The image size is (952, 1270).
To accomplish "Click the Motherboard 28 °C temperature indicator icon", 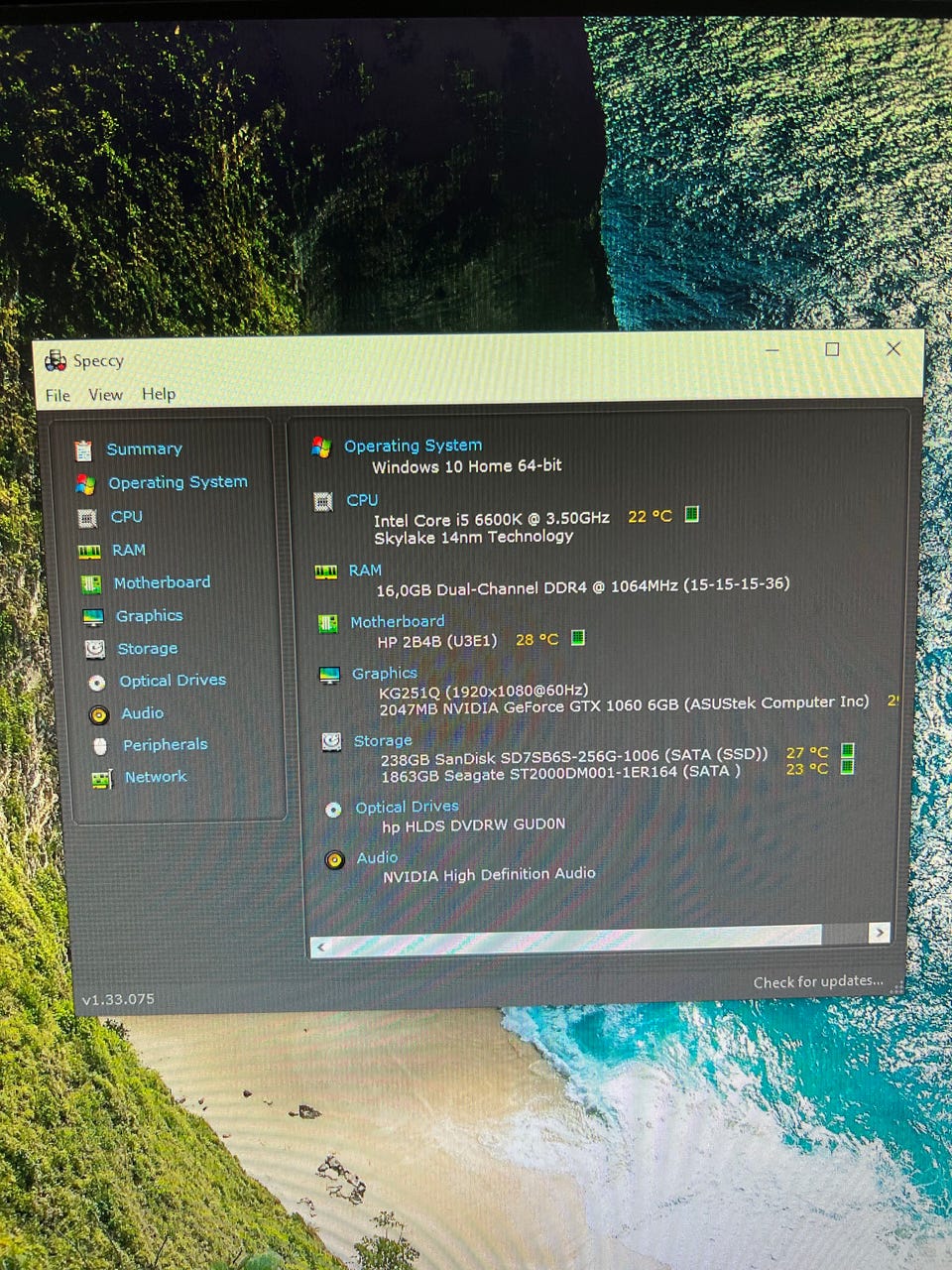I will [578, 638].
